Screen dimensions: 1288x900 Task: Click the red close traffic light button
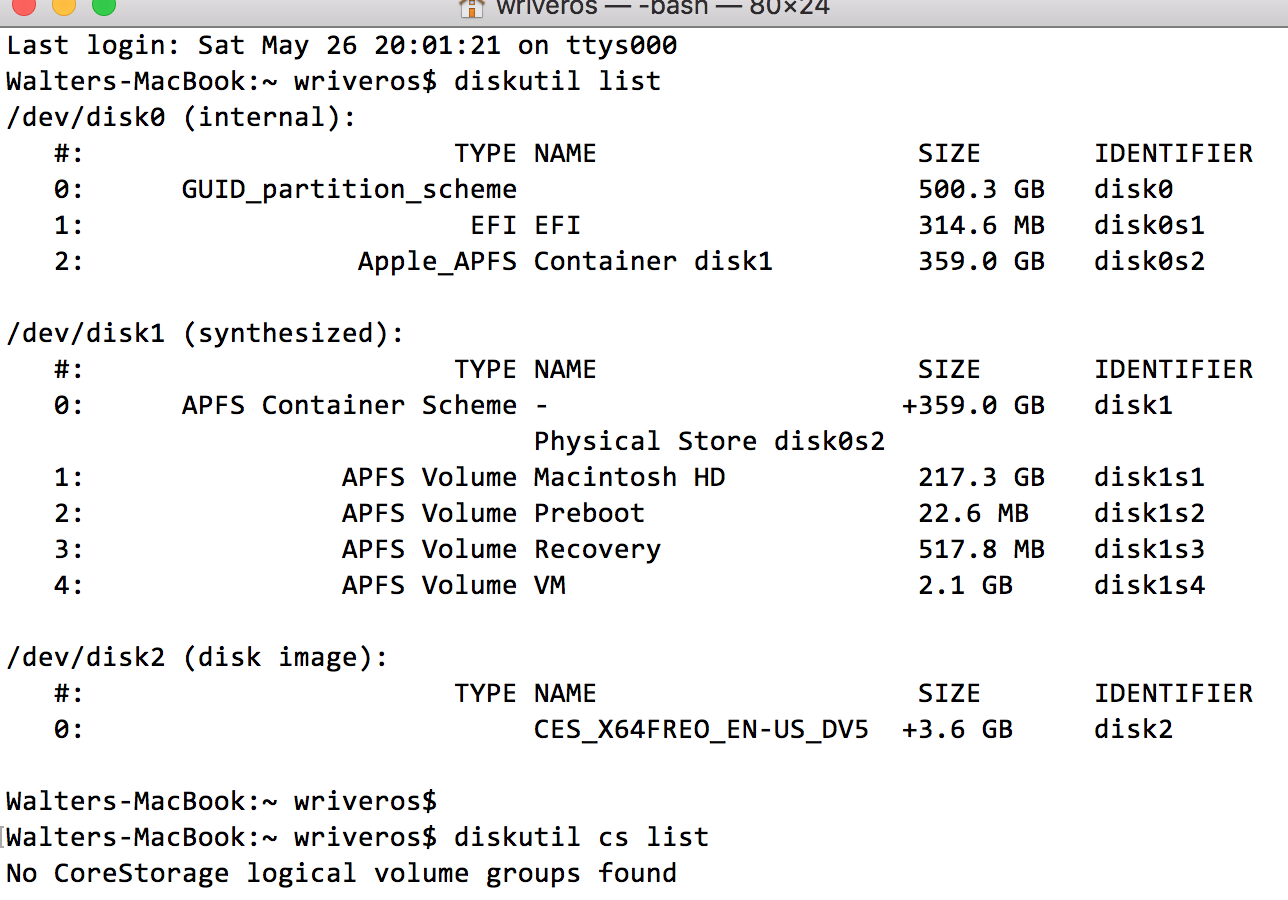tap(22, 8)
